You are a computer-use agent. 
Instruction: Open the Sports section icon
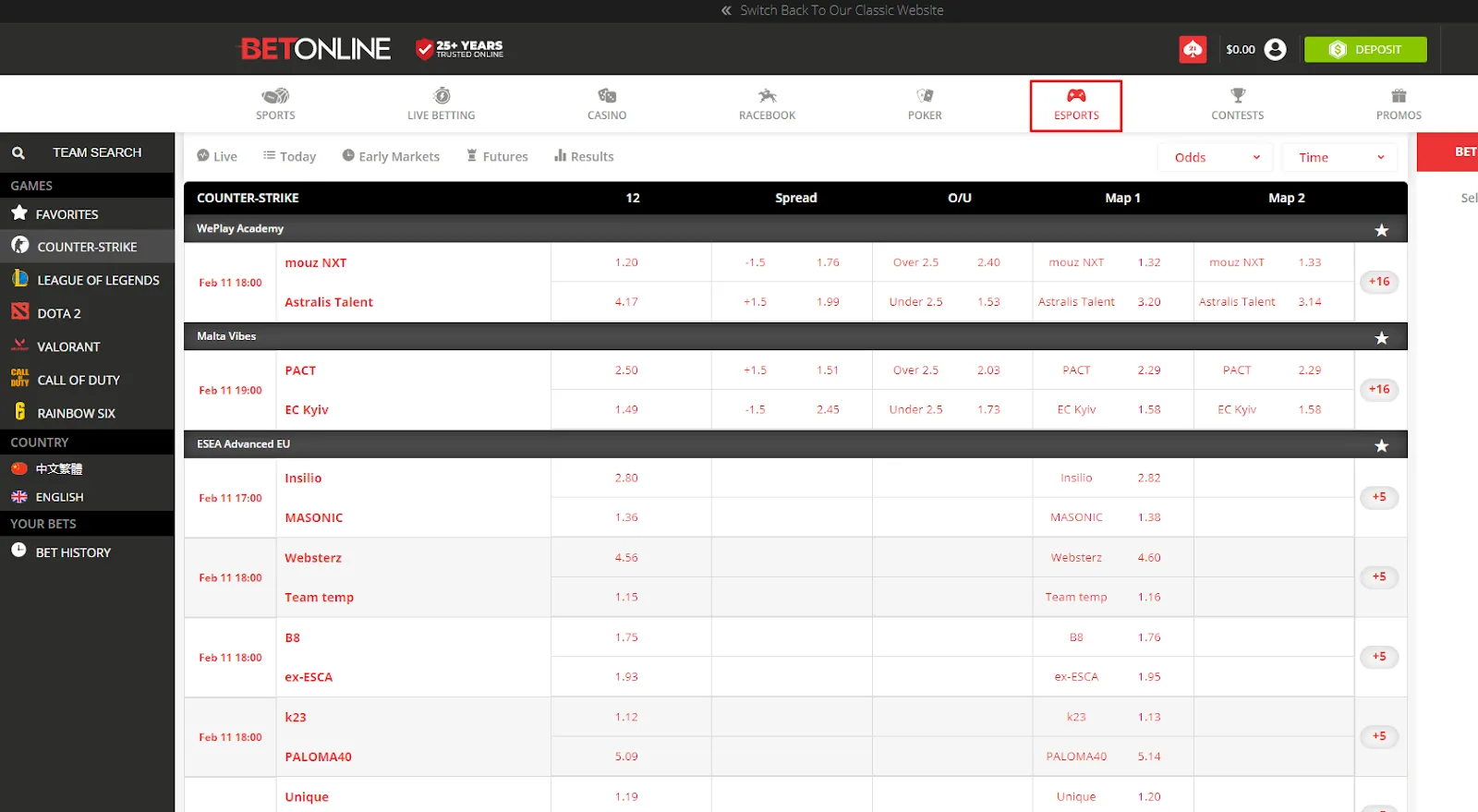pyautogui.click(x=275, y=96)
